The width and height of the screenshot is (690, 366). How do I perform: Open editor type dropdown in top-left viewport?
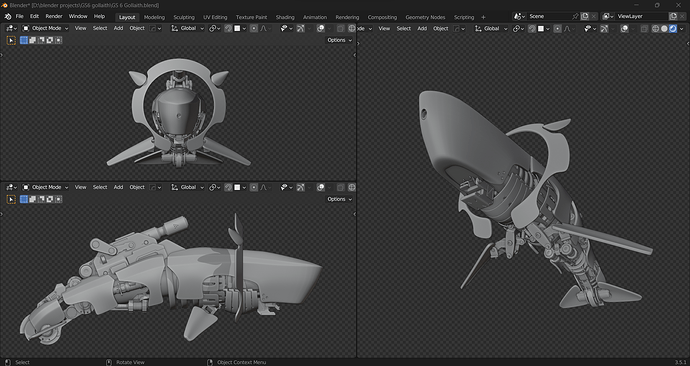[11, 28]
